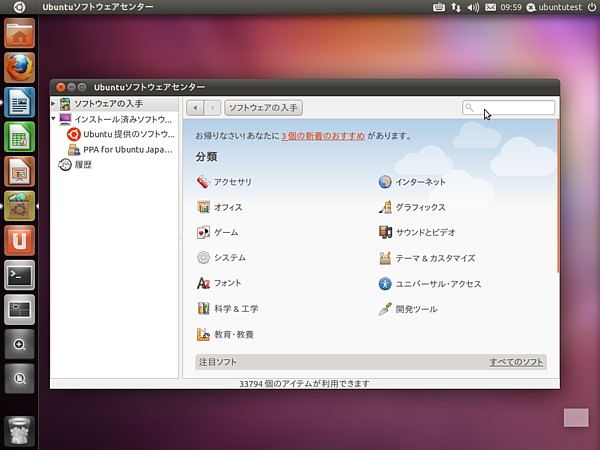Image resolution: width=600 pixels, height=450 pixels.
Task: Open the インターネット globe icon
Action: 385,182
